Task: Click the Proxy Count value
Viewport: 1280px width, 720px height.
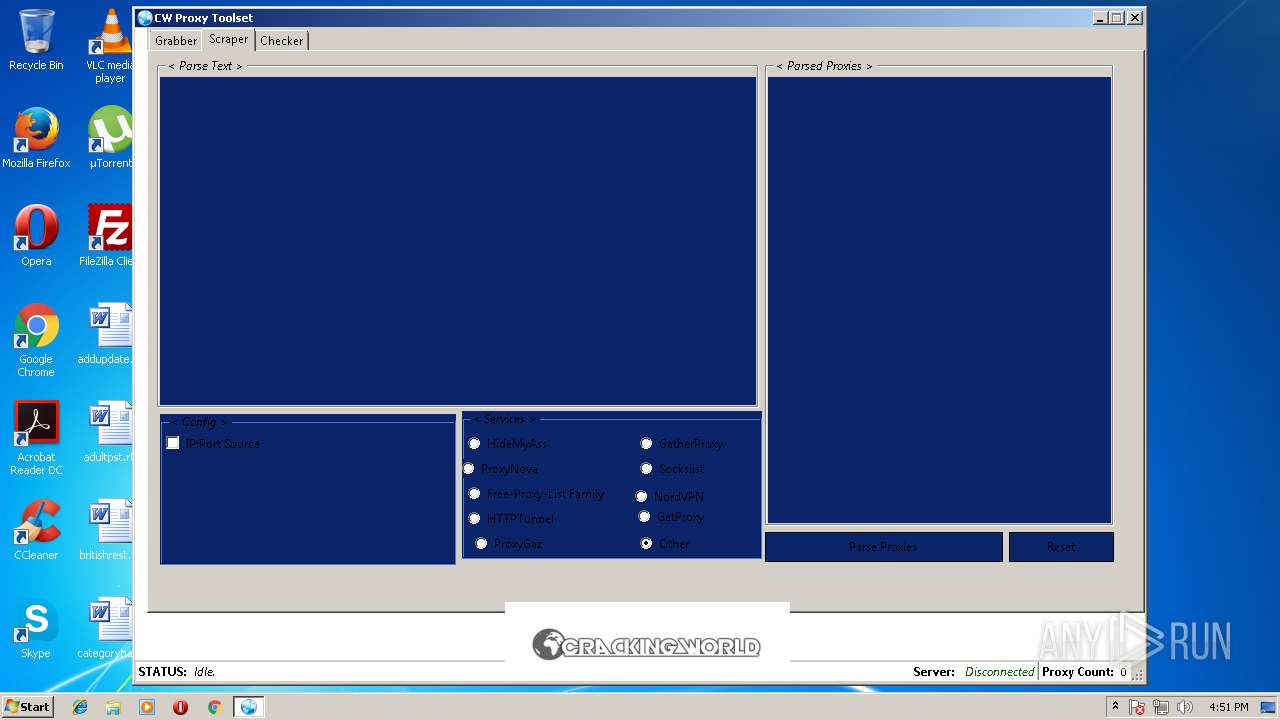Action: (x=1123, y=672)
